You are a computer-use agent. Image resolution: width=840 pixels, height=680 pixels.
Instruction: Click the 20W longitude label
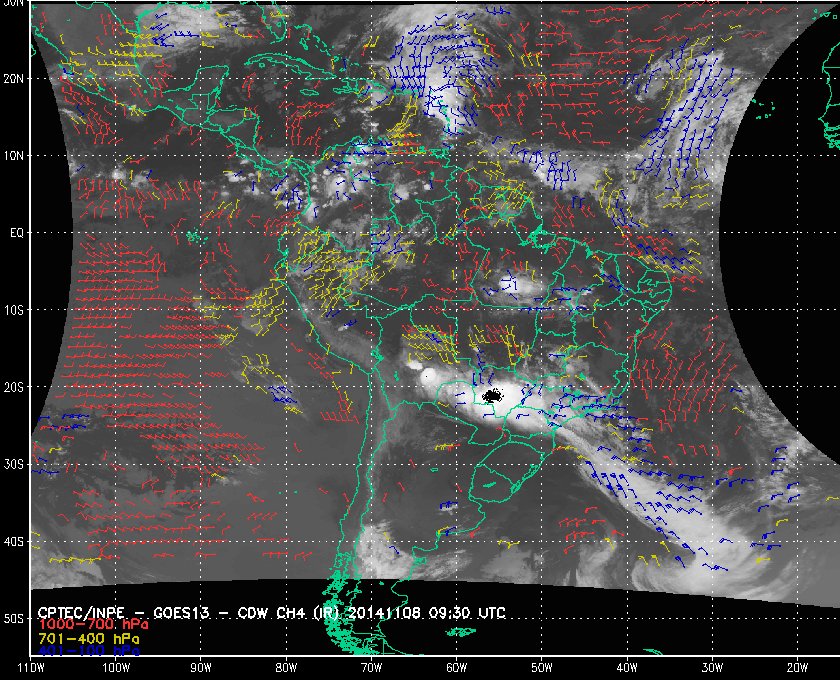tap(797, 667)
